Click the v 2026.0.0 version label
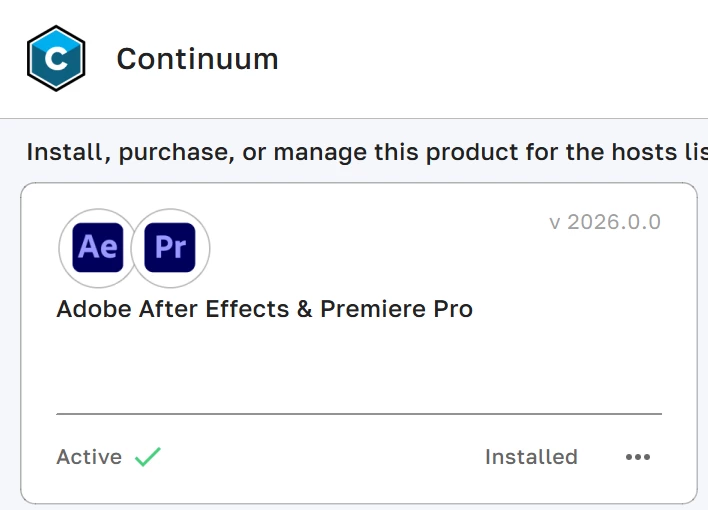This screenshot has height=510, width=708. [605, 222]
